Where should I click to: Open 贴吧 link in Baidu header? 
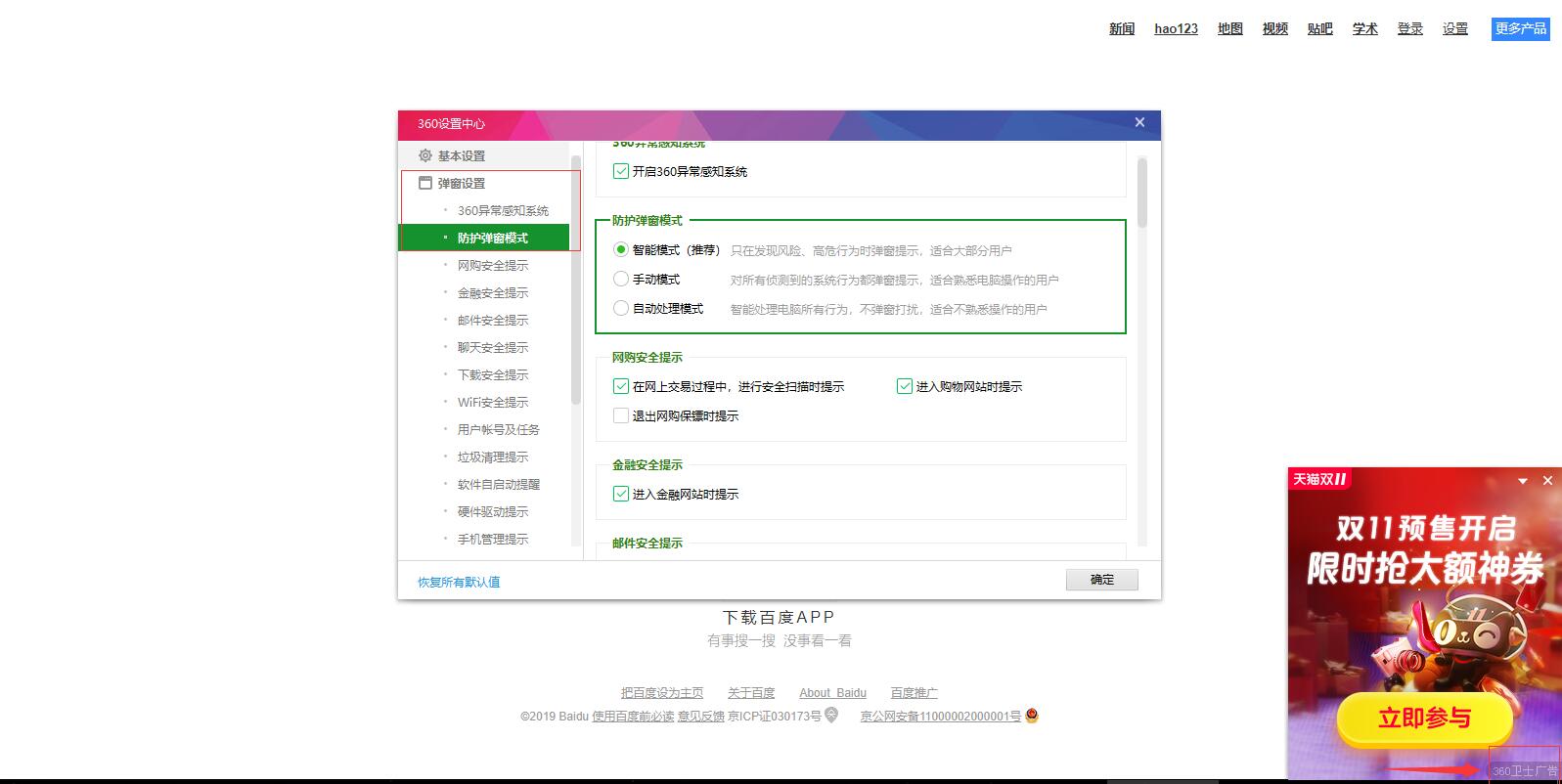click(1320, 28)
